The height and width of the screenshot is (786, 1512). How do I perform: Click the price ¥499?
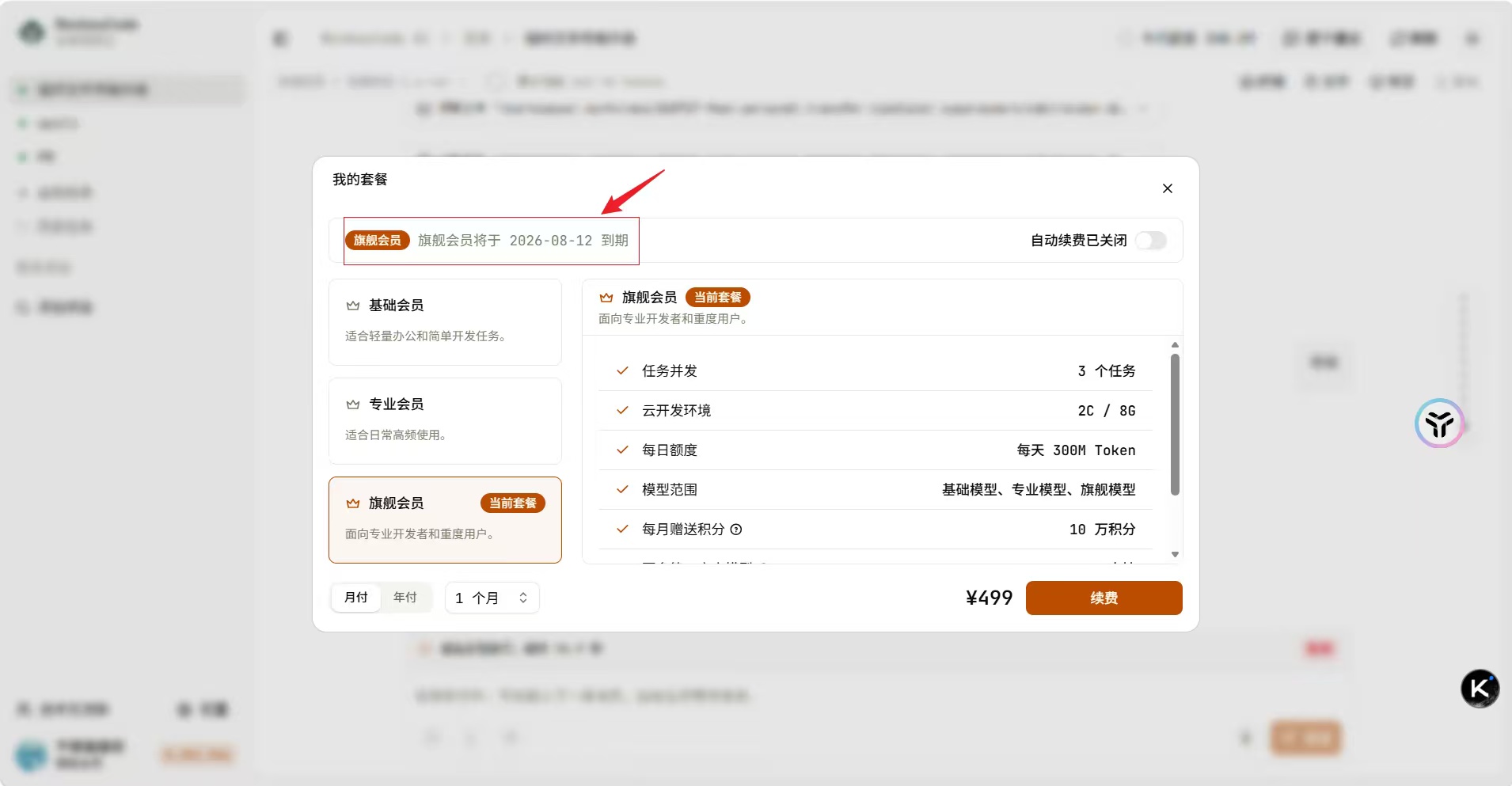point(989,598)
